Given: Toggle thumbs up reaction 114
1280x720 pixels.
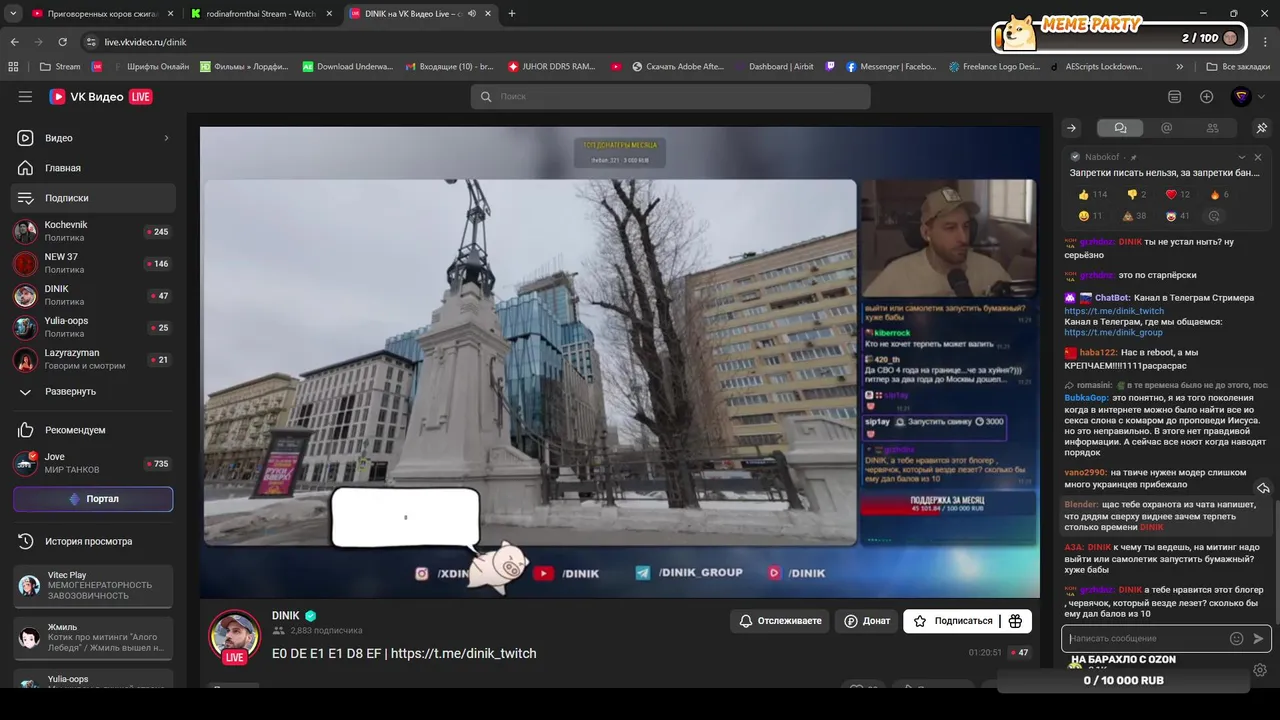Looking at the screenshot, I should [1093, 195].
